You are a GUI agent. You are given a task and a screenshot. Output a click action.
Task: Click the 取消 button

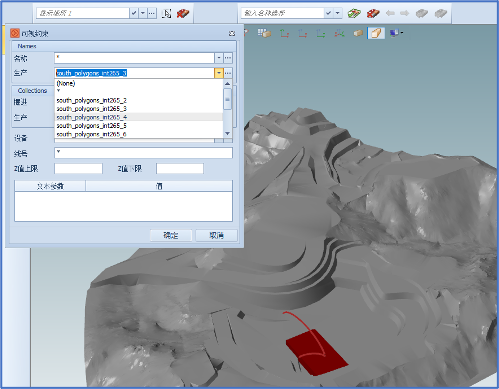(216, 235)
